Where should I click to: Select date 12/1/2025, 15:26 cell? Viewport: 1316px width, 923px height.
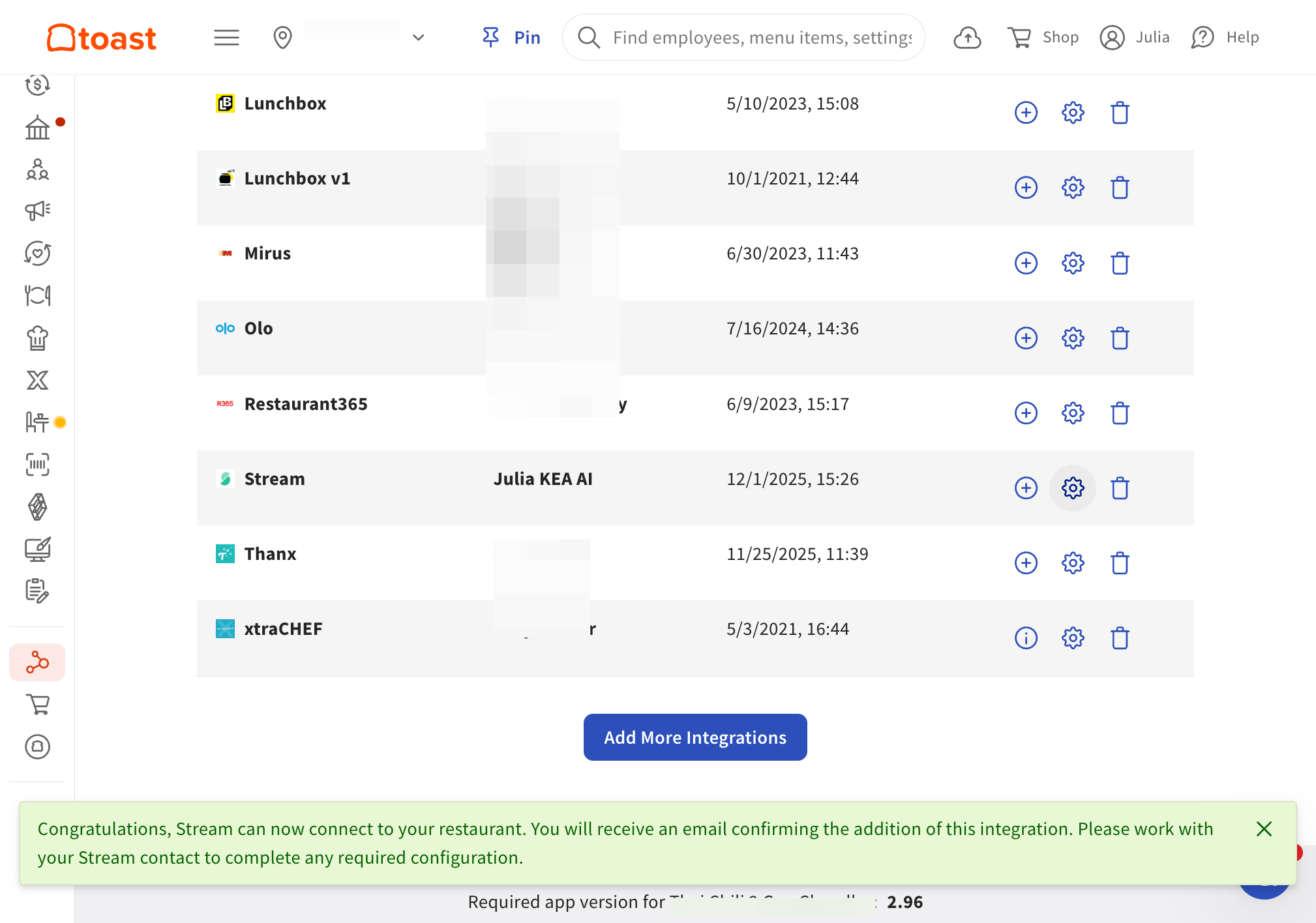click(x=792, y=479)
